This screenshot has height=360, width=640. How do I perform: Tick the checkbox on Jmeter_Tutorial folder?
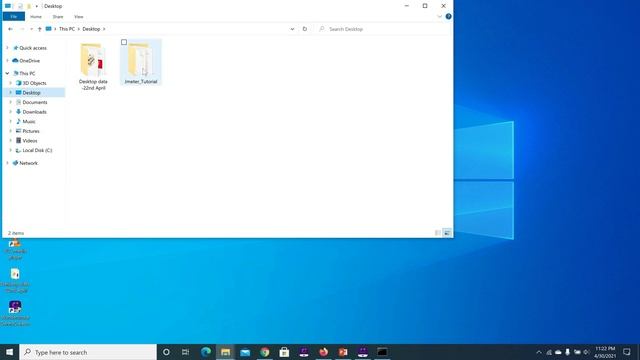tap(124, 42)
